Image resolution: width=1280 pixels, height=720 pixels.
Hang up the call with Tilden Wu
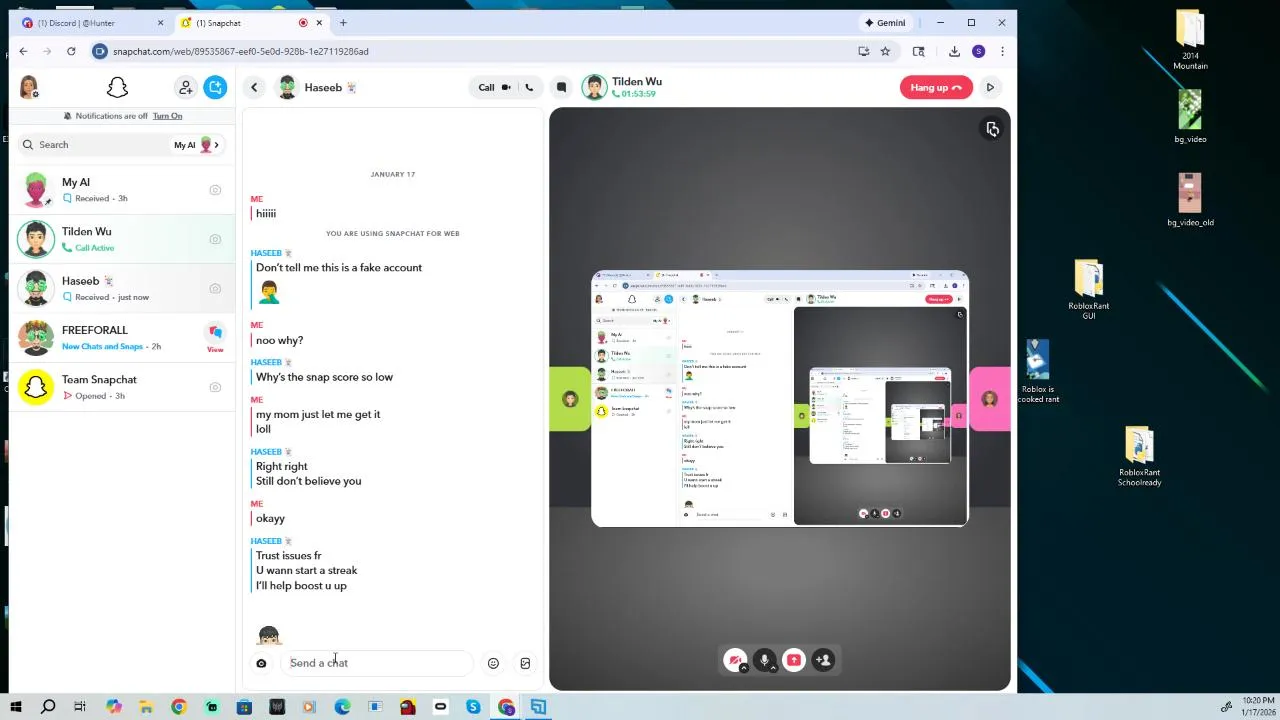[x=936, y=88]
